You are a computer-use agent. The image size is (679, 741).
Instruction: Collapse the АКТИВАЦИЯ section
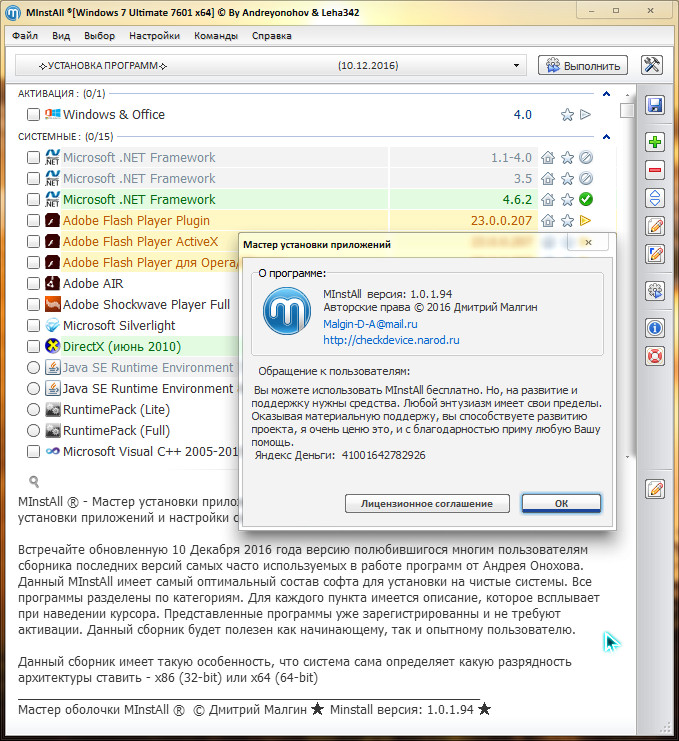point(606,94)
